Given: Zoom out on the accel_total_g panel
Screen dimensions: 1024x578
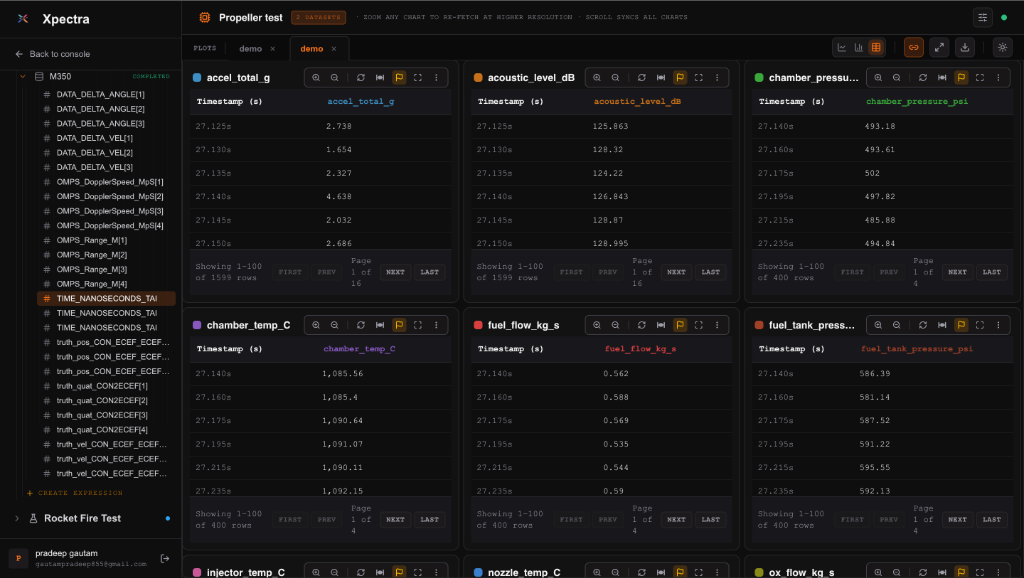Looking at the screenshot, I should (x=334, y=78).
